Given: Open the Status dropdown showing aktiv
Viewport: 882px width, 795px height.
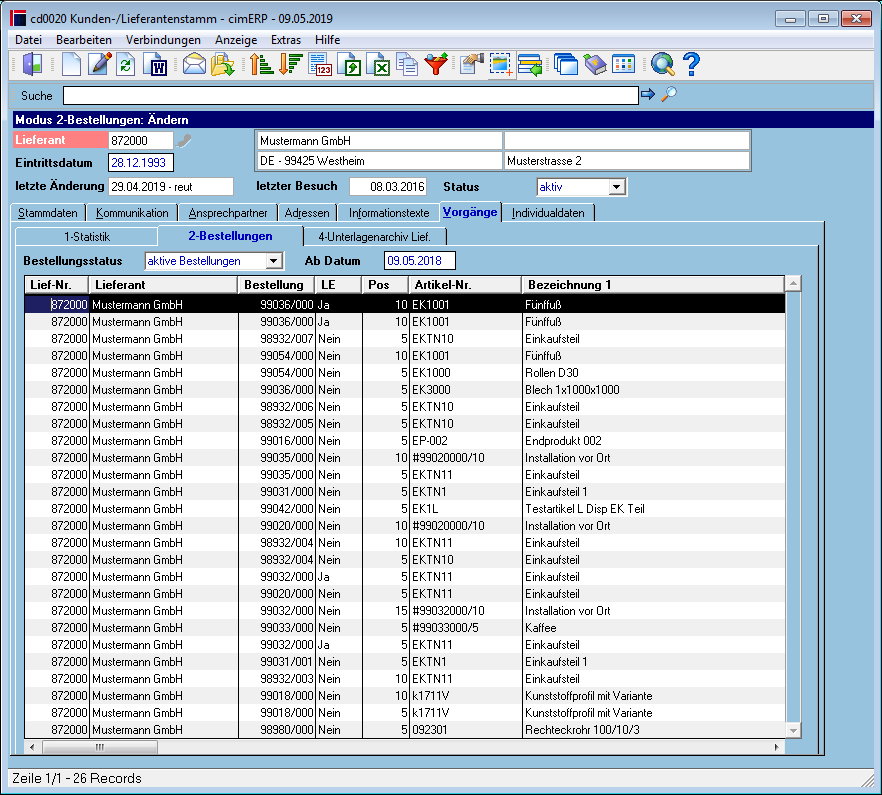Looking at the screenshot, I should click(616, 187).
